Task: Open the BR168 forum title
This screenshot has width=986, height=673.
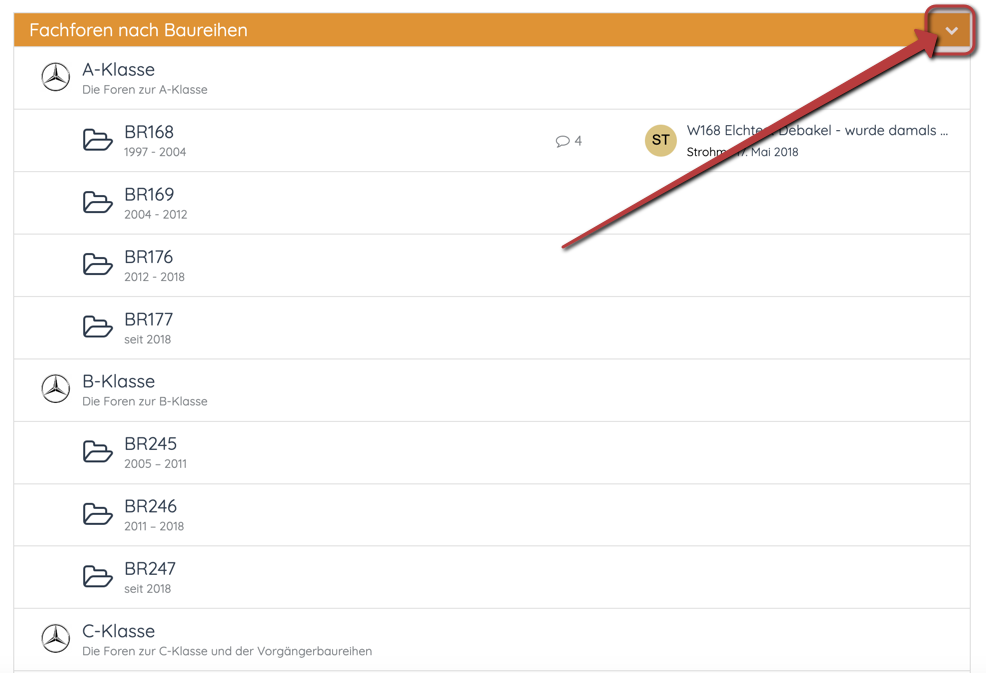Action: click(x=149, y=132)
